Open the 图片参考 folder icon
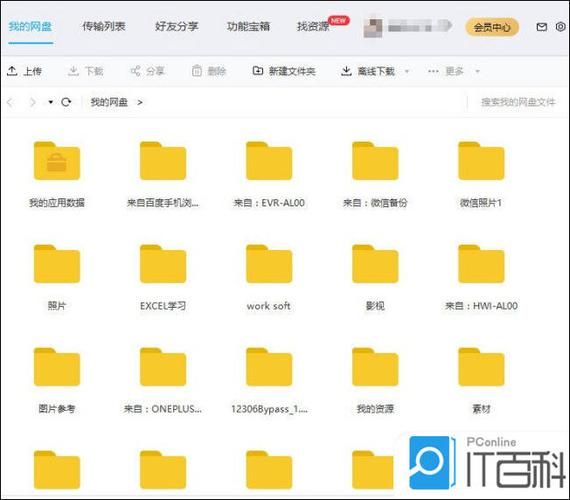570x500 pixels. tap(57, 367)
